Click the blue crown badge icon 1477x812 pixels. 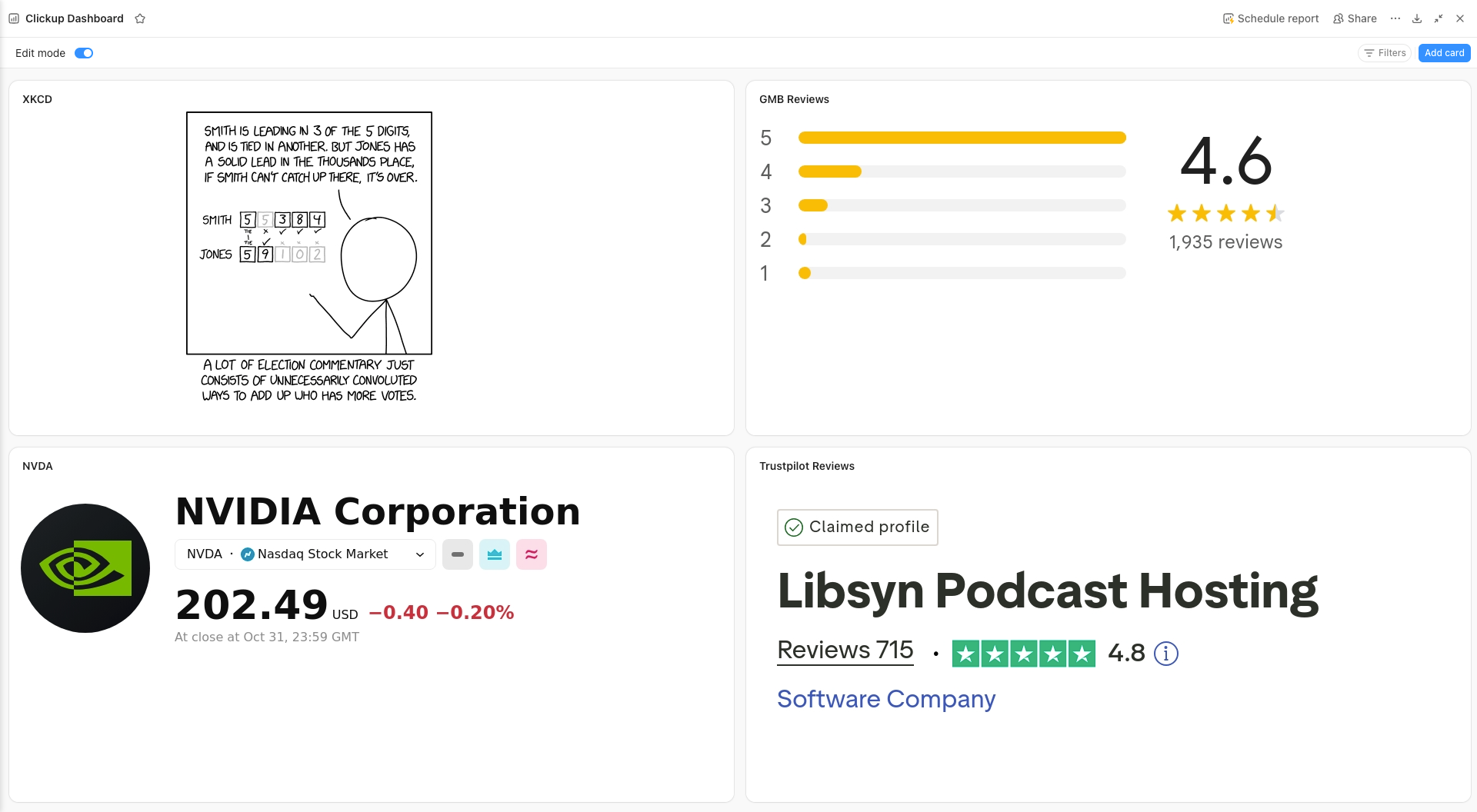coord(495,554)
